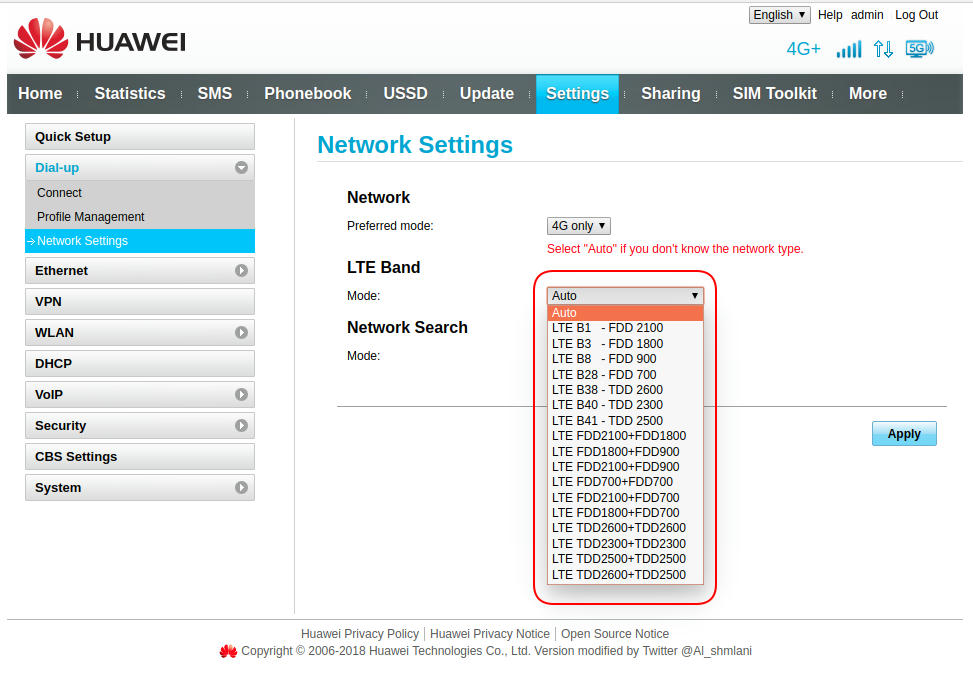
Task: Open the USSD tab
Action: click(x=405, y=94)
